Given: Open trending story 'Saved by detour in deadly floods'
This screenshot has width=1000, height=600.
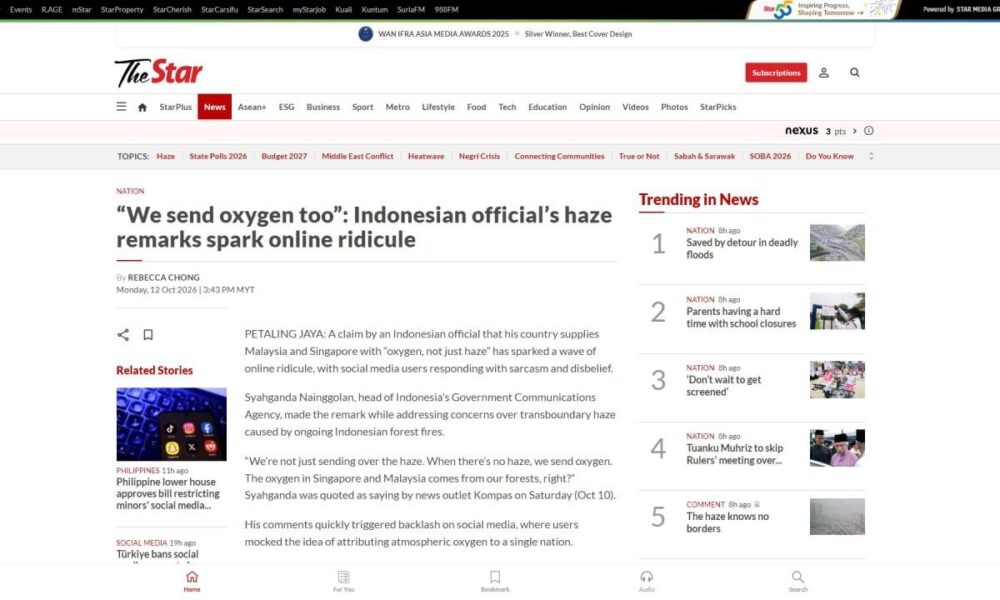Looking at the screenshot, I should tap(742, 249).
